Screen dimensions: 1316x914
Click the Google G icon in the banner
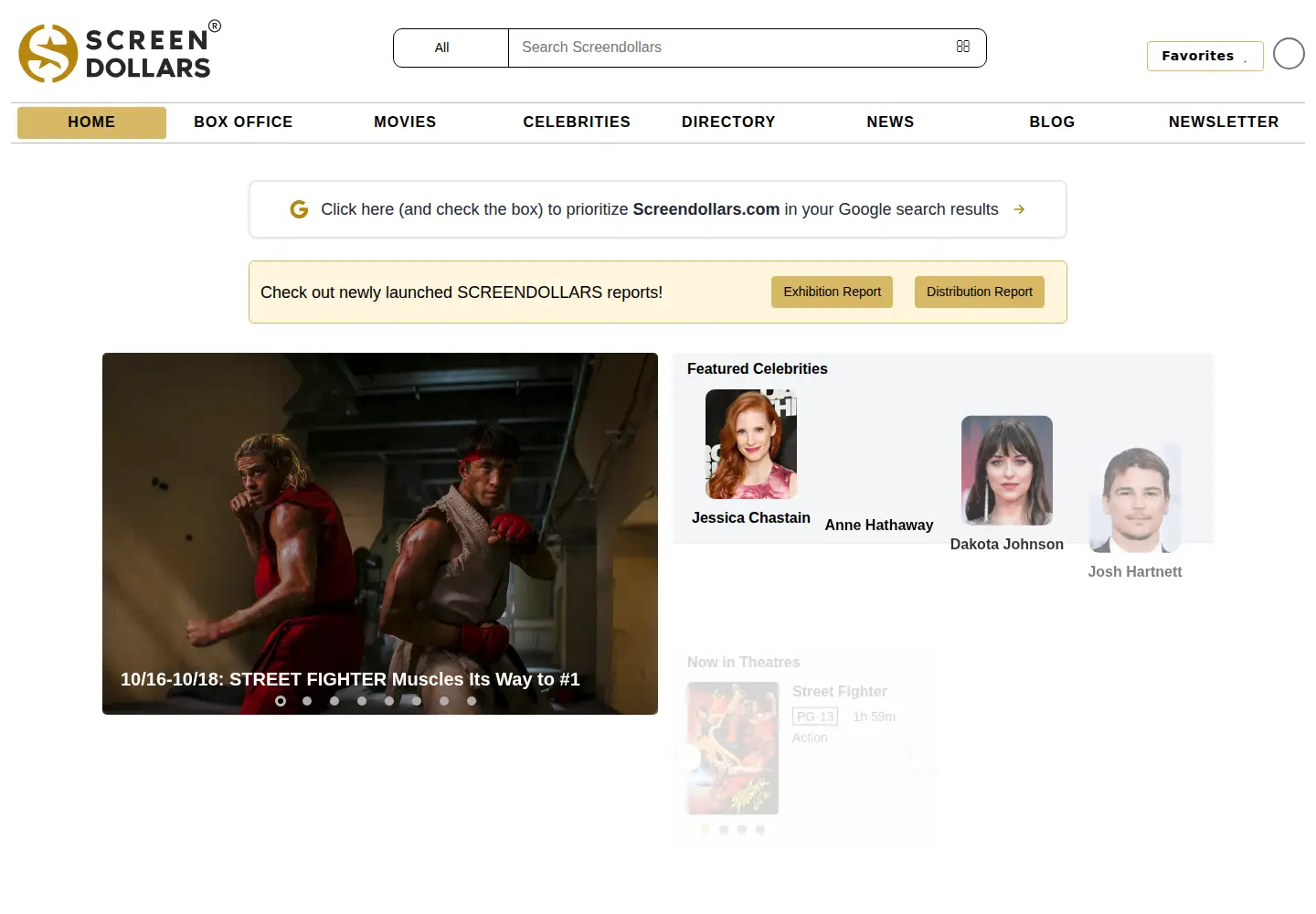(299, 209)
